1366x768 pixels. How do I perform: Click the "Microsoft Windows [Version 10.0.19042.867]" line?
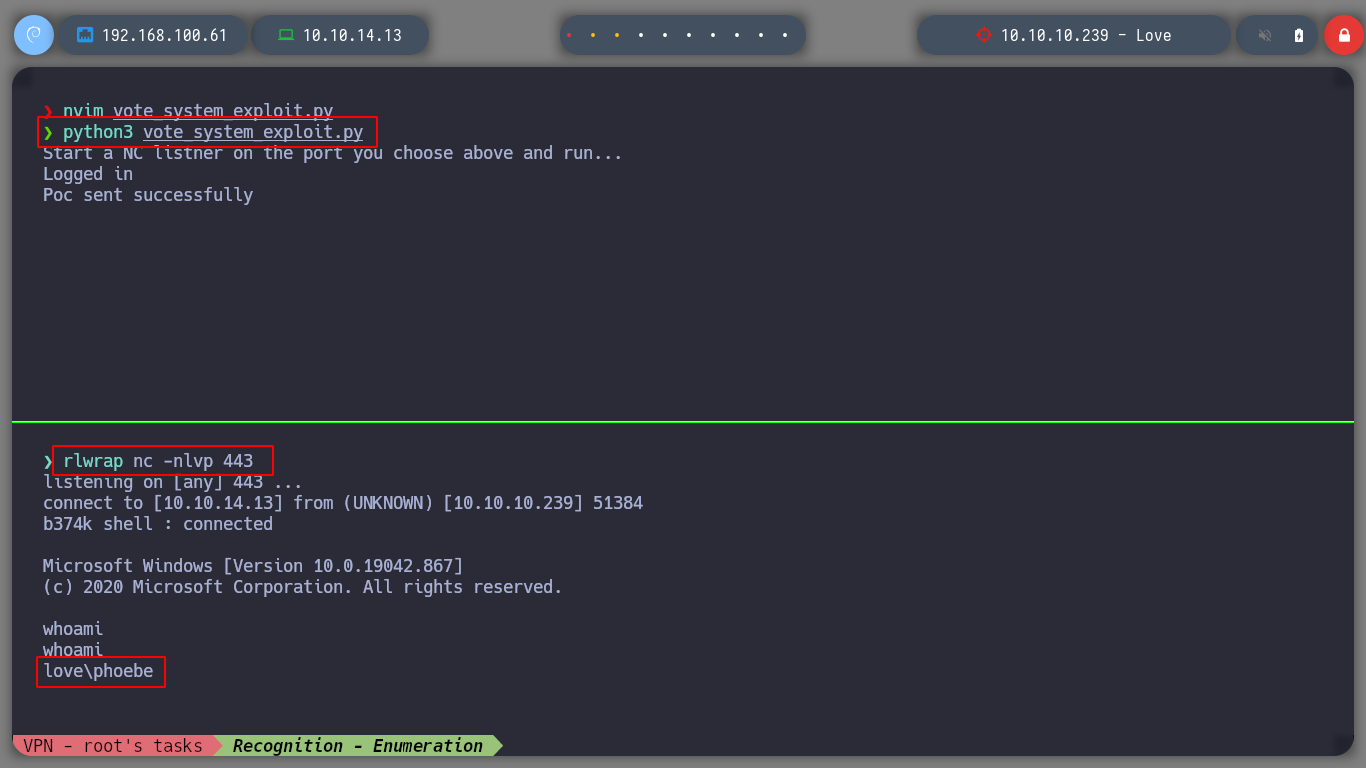click(253, 566)
